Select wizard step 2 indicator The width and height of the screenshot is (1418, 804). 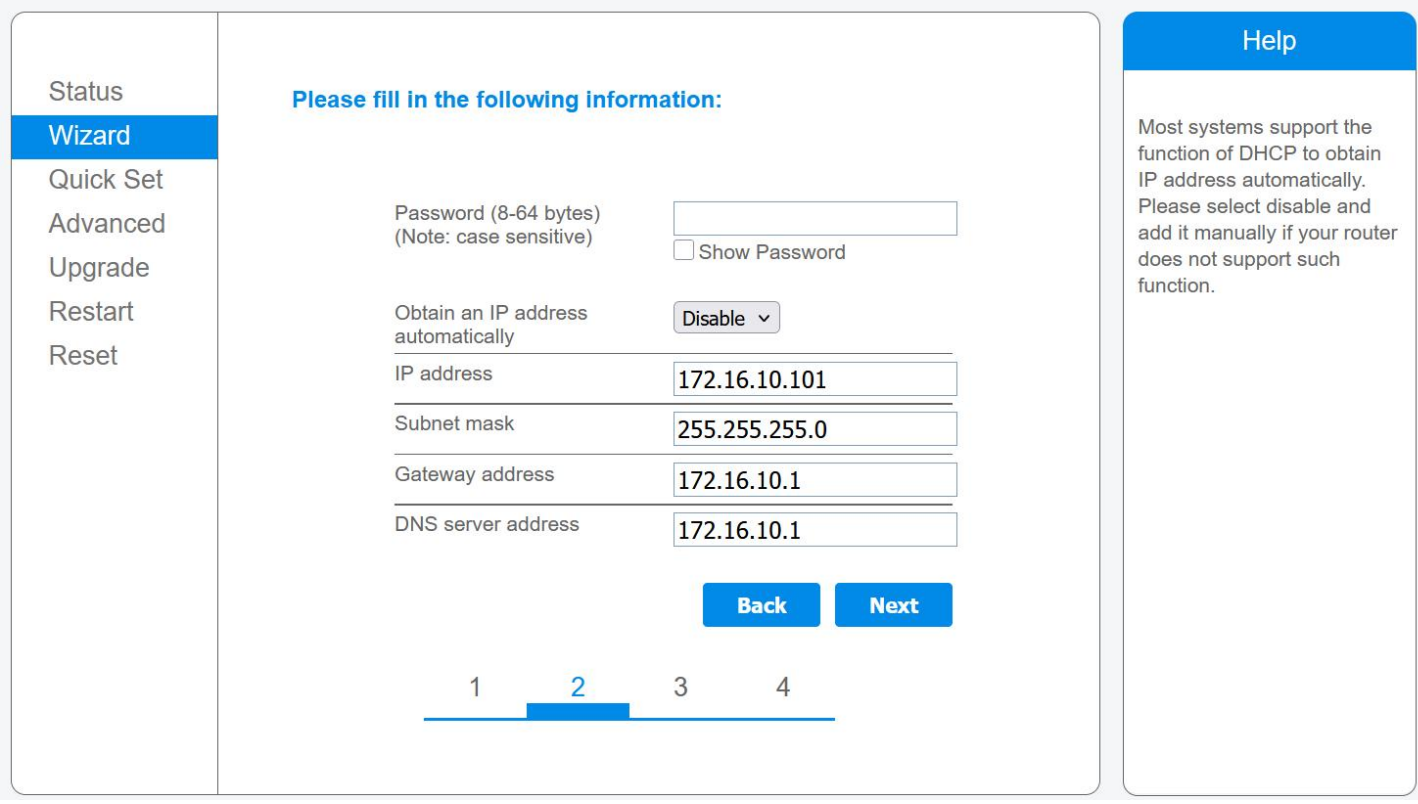point(578,688)
